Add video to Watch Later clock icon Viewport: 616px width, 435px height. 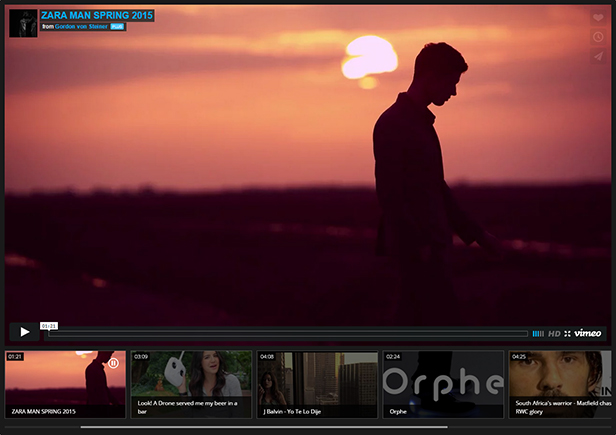[598, 37]
